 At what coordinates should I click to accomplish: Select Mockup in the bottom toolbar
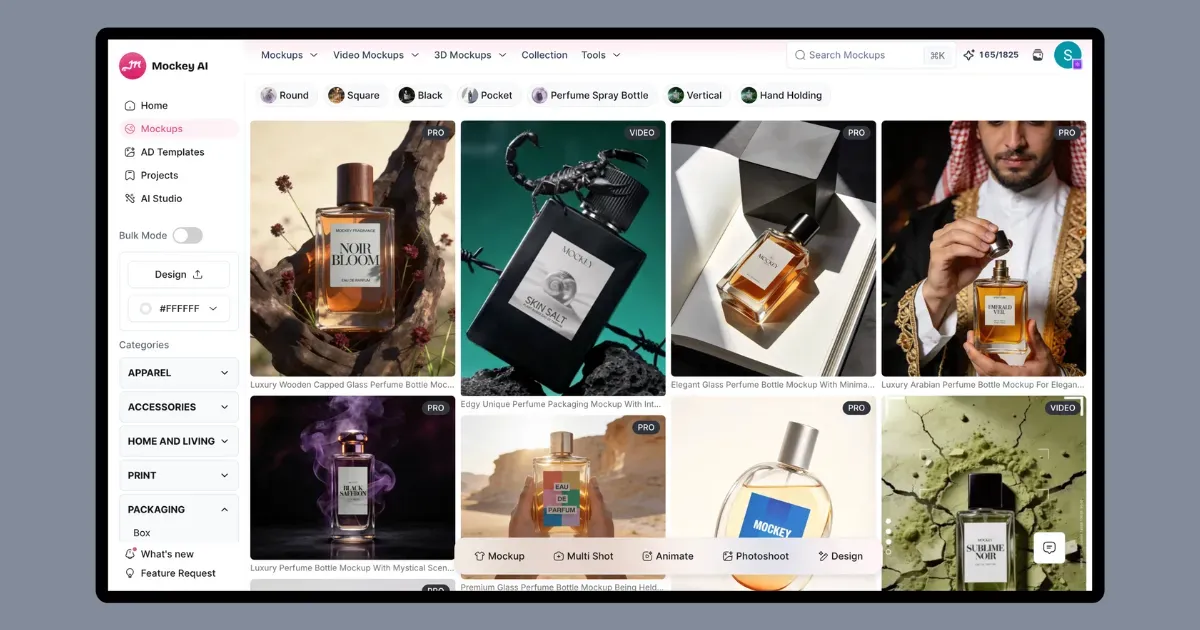(x=499, y=556)
